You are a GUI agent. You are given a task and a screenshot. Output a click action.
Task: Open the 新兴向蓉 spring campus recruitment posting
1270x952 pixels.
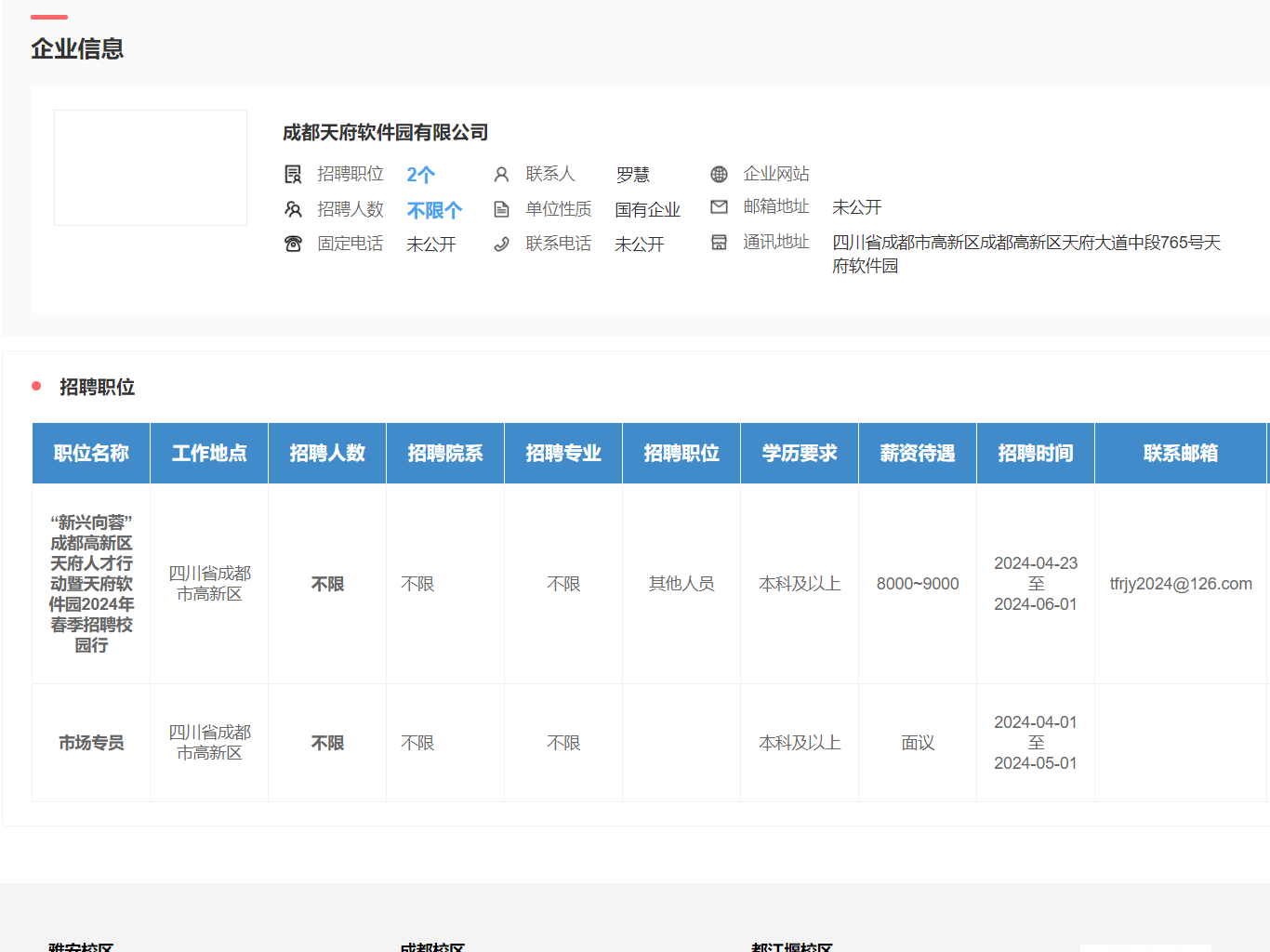(x=91, y=584)
